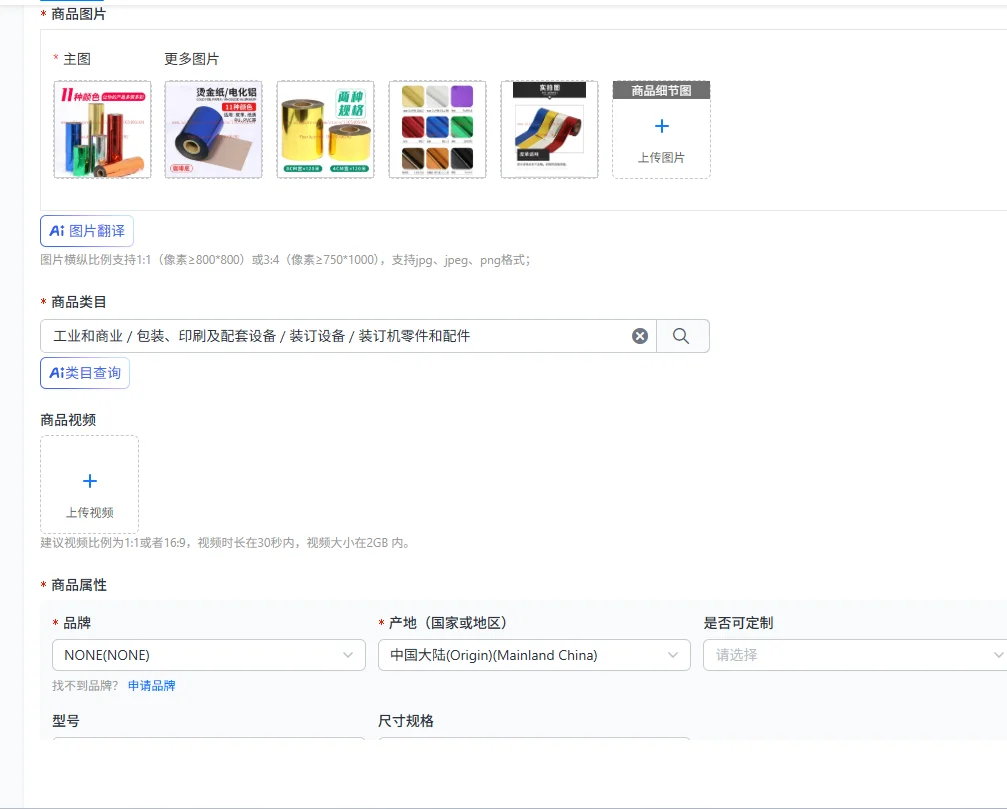Open AI类目查询 tool
This screenshot has height=809, width=1007.
pyautogui.click(x=85, y=373)
